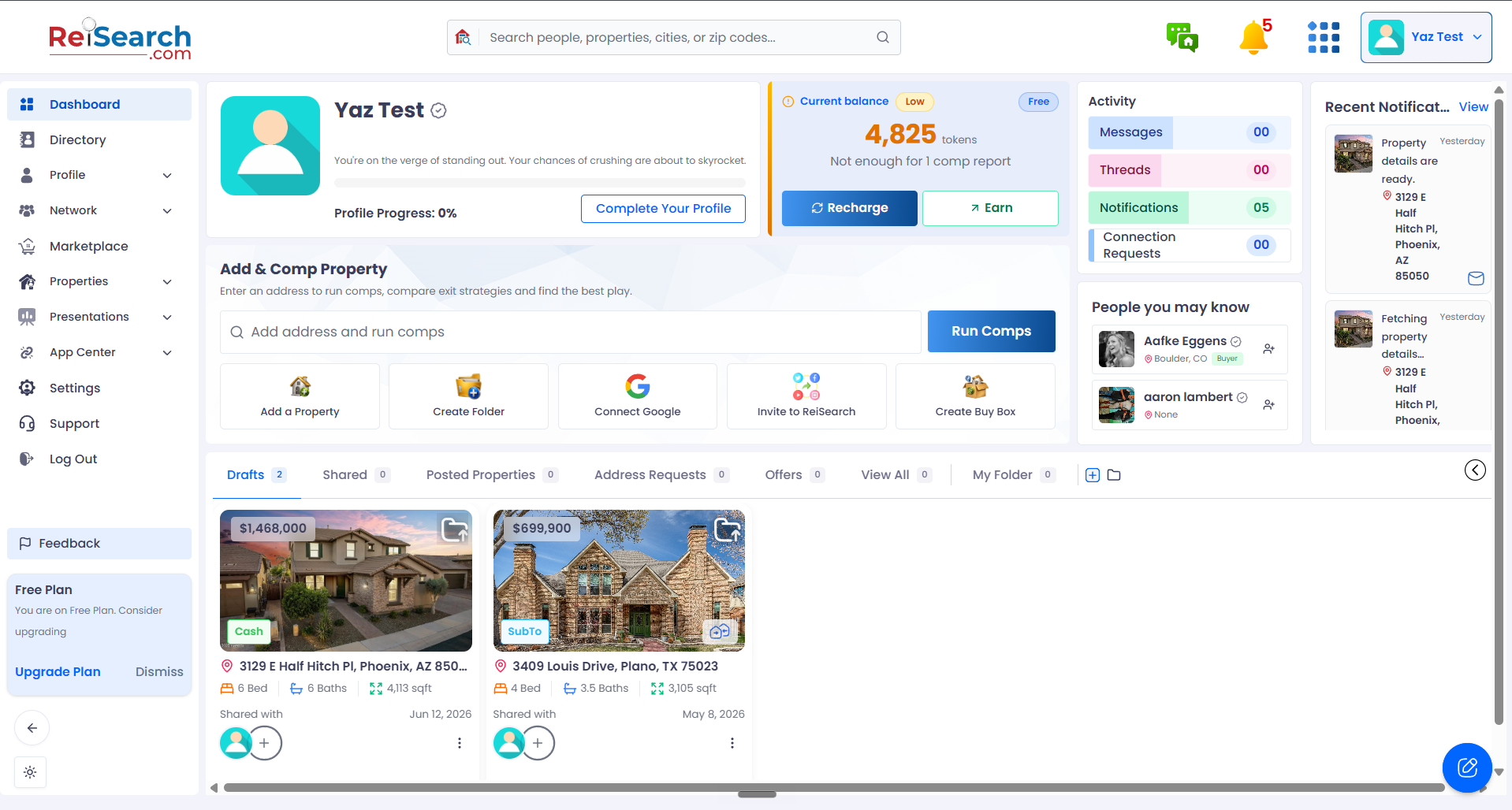Collapse the sidebar with arrow button
The width and height of the screenshot is (1512, 810).
coord(32,728)
